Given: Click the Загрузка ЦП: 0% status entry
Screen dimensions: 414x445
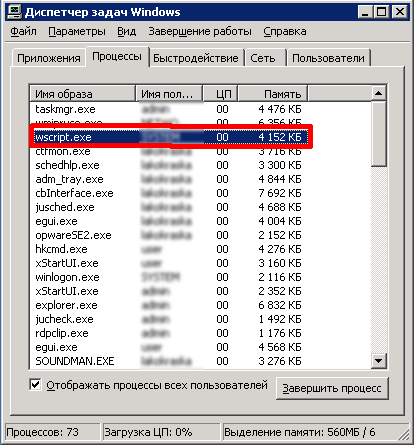Looking at the screenshot, I should click(162, 432).
